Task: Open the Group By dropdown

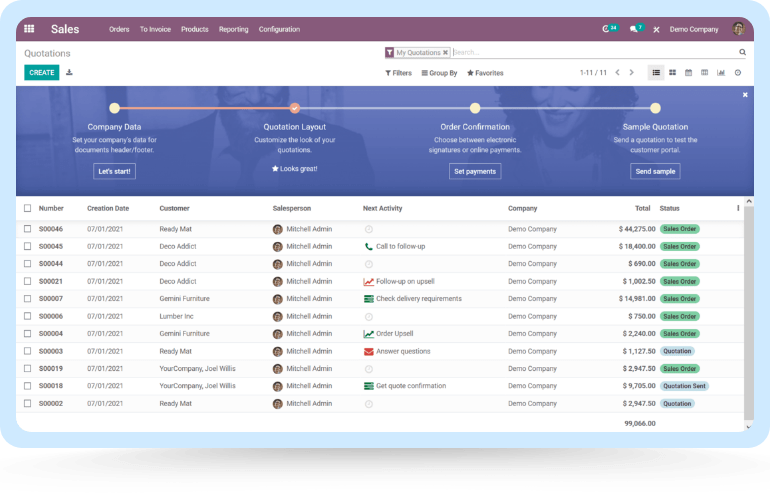Action: [x=439, y=73]
